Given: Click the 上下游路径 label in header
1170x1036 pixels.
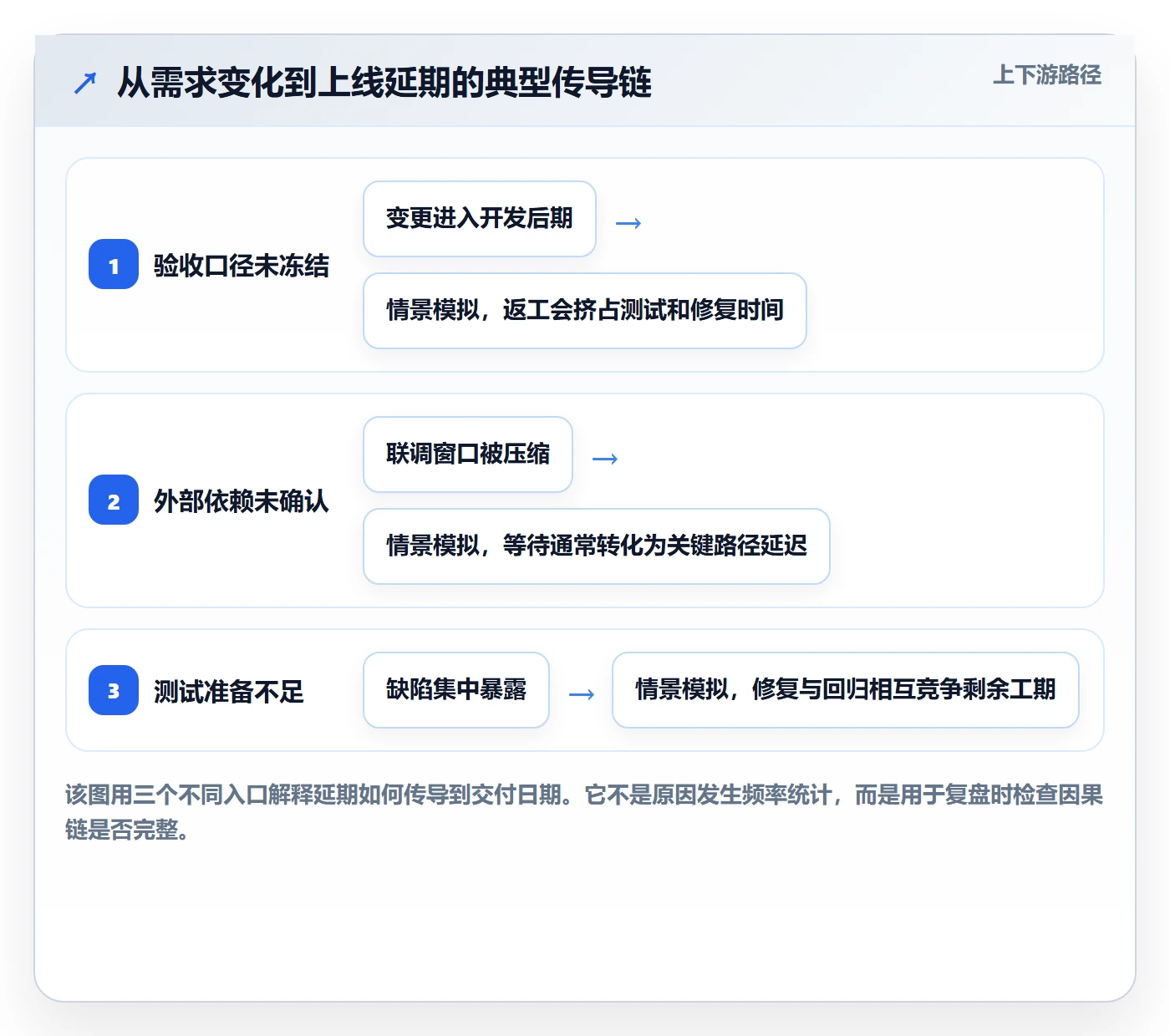Looking at the screenshot, I should point(1046,75).
